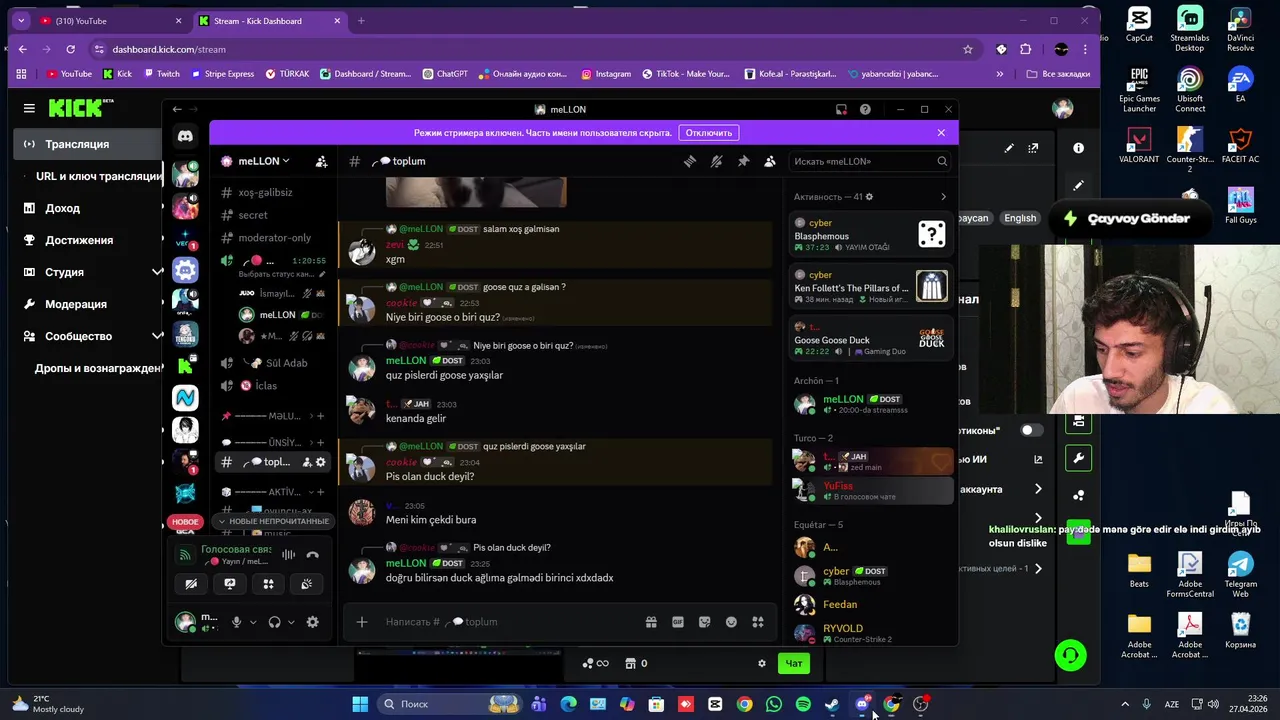Toggle camera in voice panel
This screenshot has height=720, width=1280.
[x=191, y=584]
